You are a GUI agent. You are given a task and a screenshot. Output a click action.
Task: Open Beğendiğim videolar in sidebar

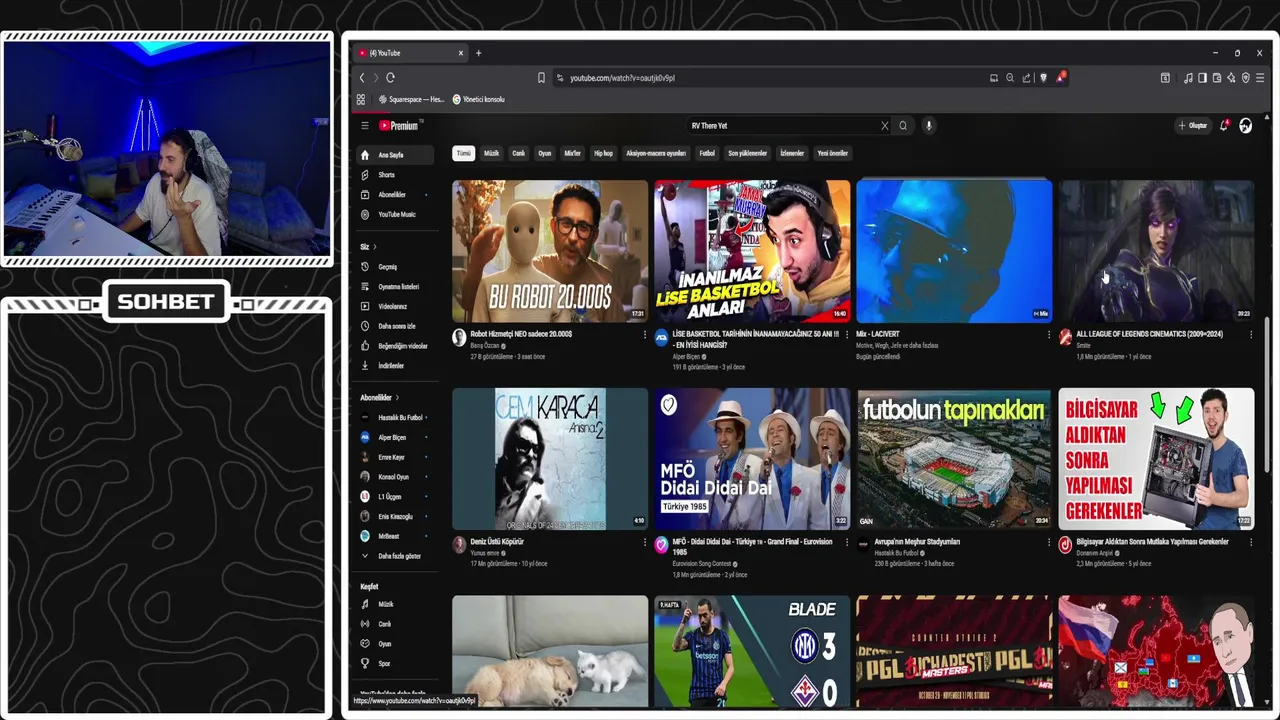coord(395,346)
